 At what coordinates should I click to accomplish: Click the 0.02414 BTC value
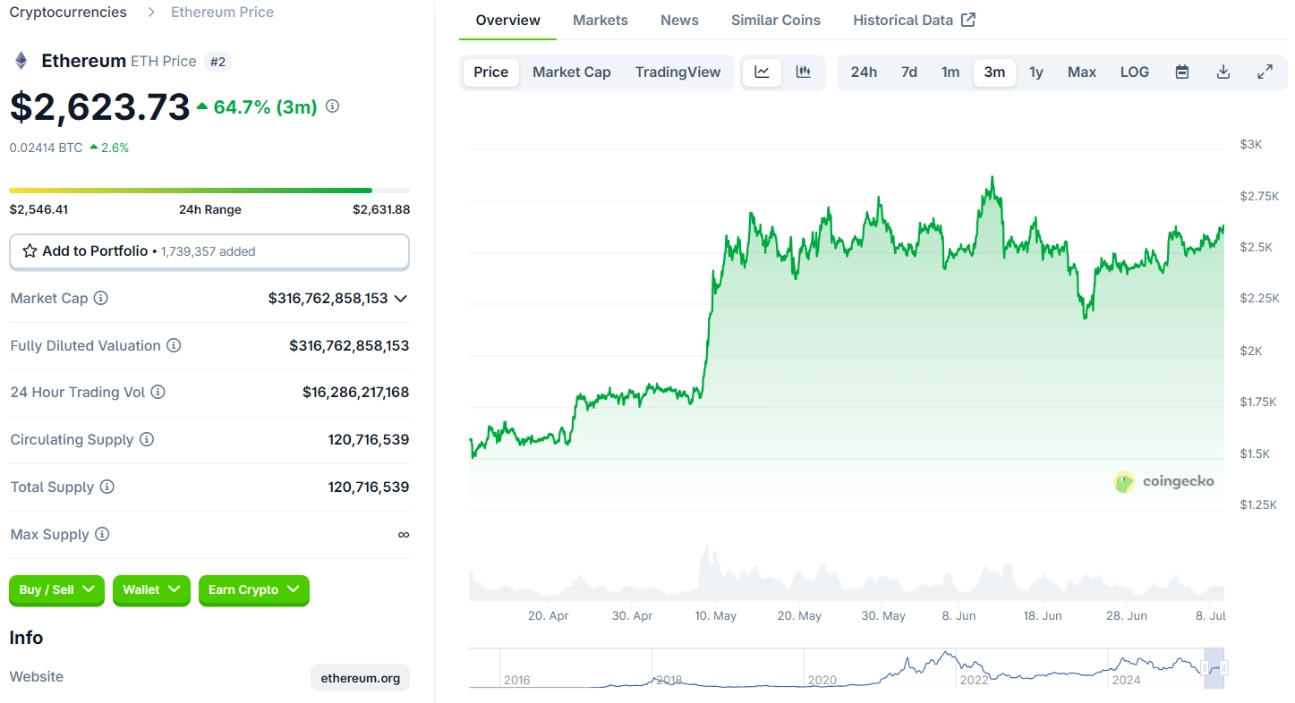pyautogui.click(x=46, y=147)
